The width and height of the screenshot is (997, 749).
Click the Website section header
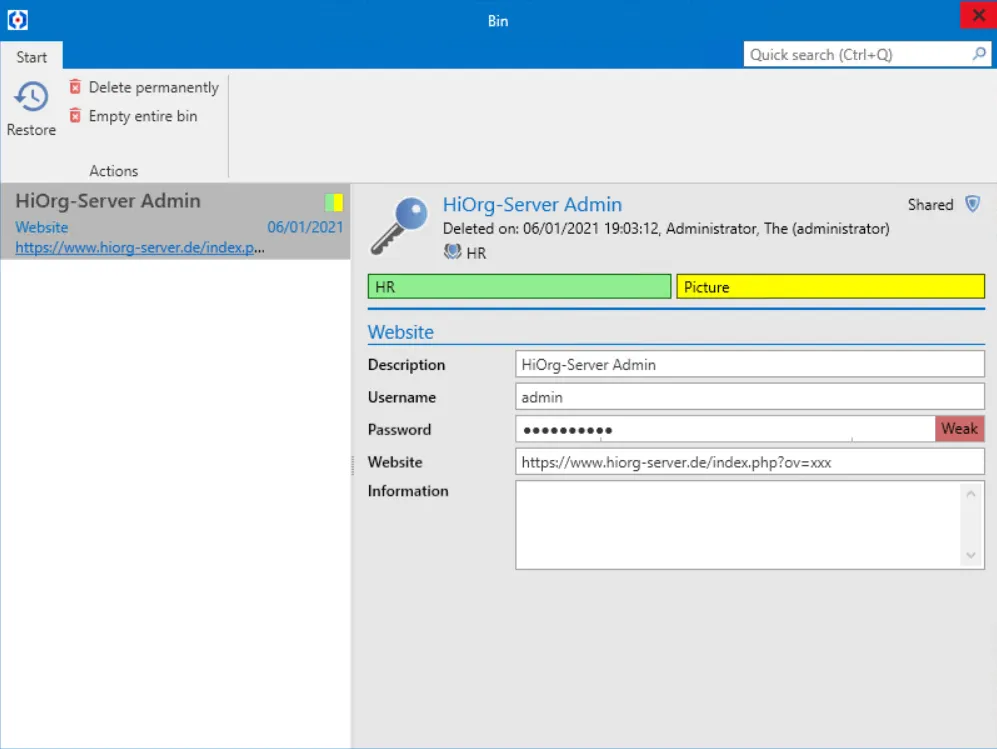pos(401,333)
